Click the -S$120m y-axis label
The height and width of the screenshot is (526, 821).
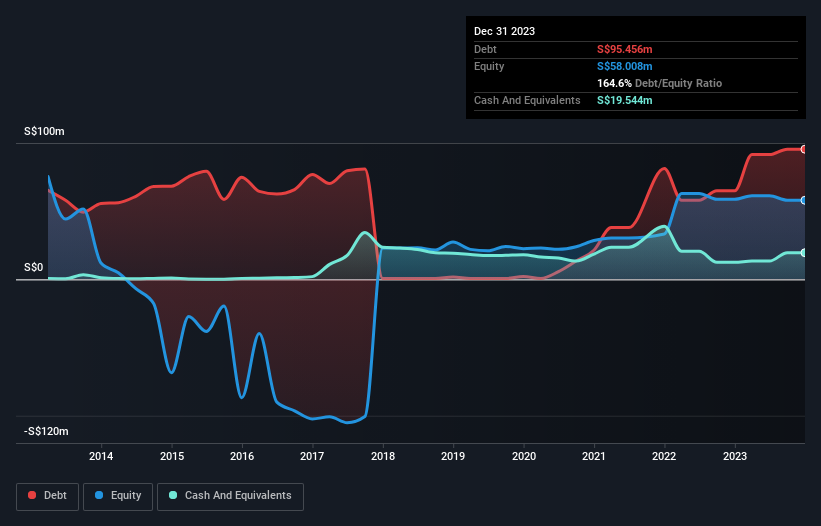point(46,431)
